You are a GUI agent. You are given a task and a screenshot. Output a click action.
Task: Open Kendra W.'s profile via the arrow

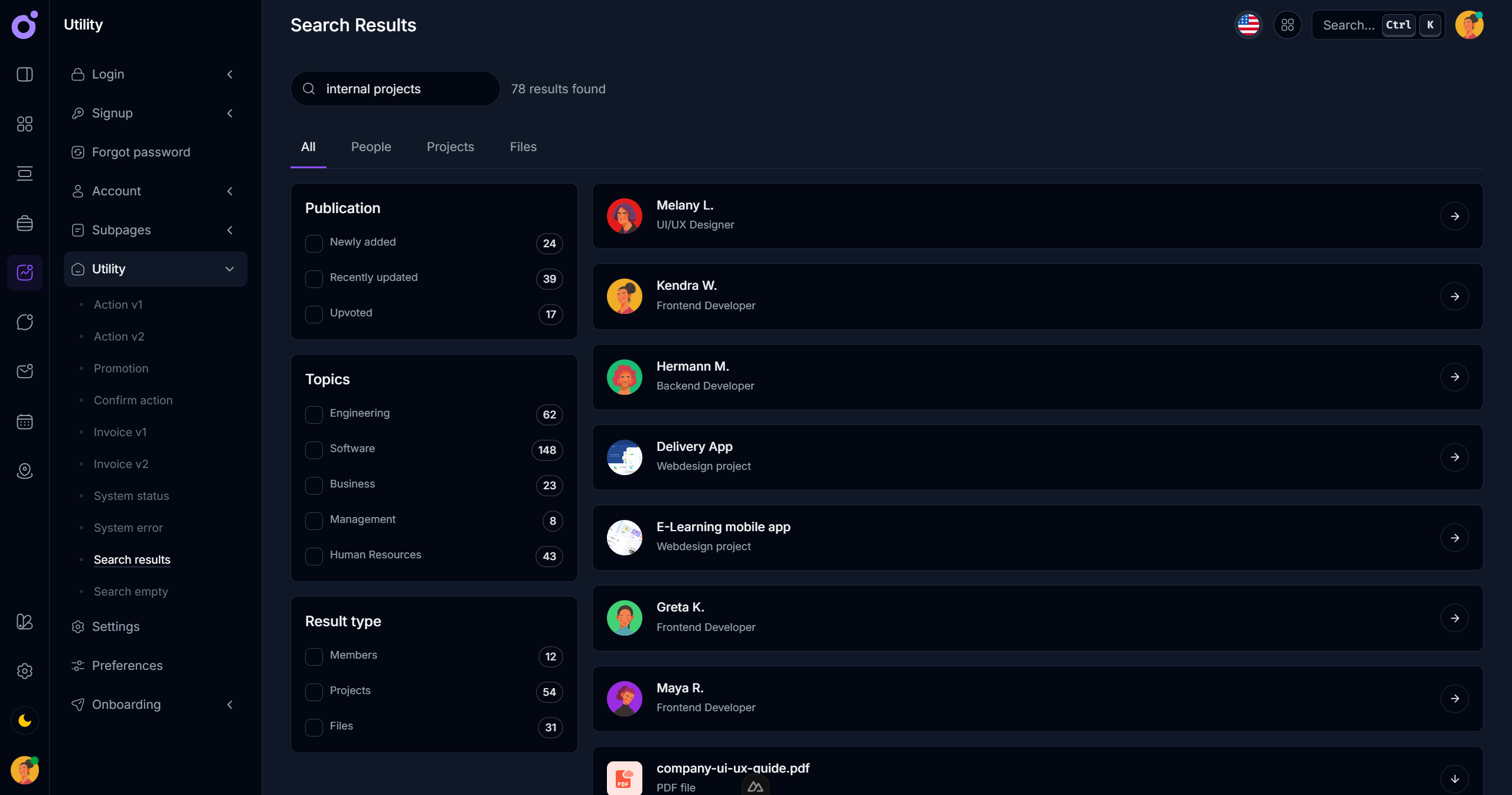(x=1455, y=297)
